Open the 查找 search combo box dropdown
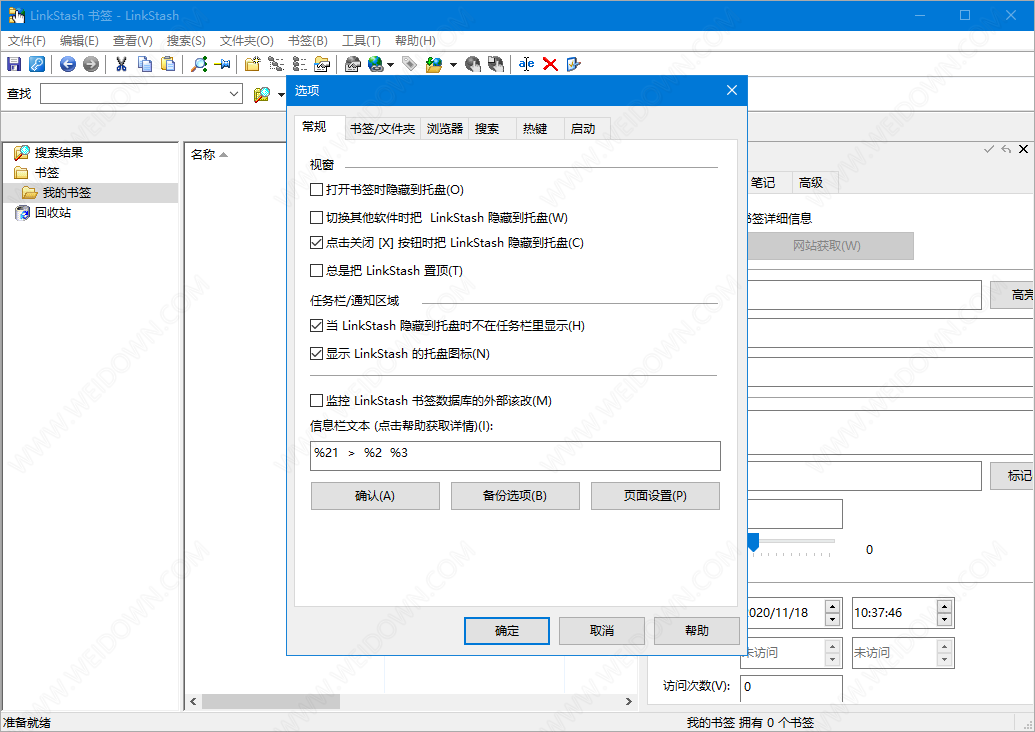Screen dimensions: 1035x732 click(x=234, y=94)
